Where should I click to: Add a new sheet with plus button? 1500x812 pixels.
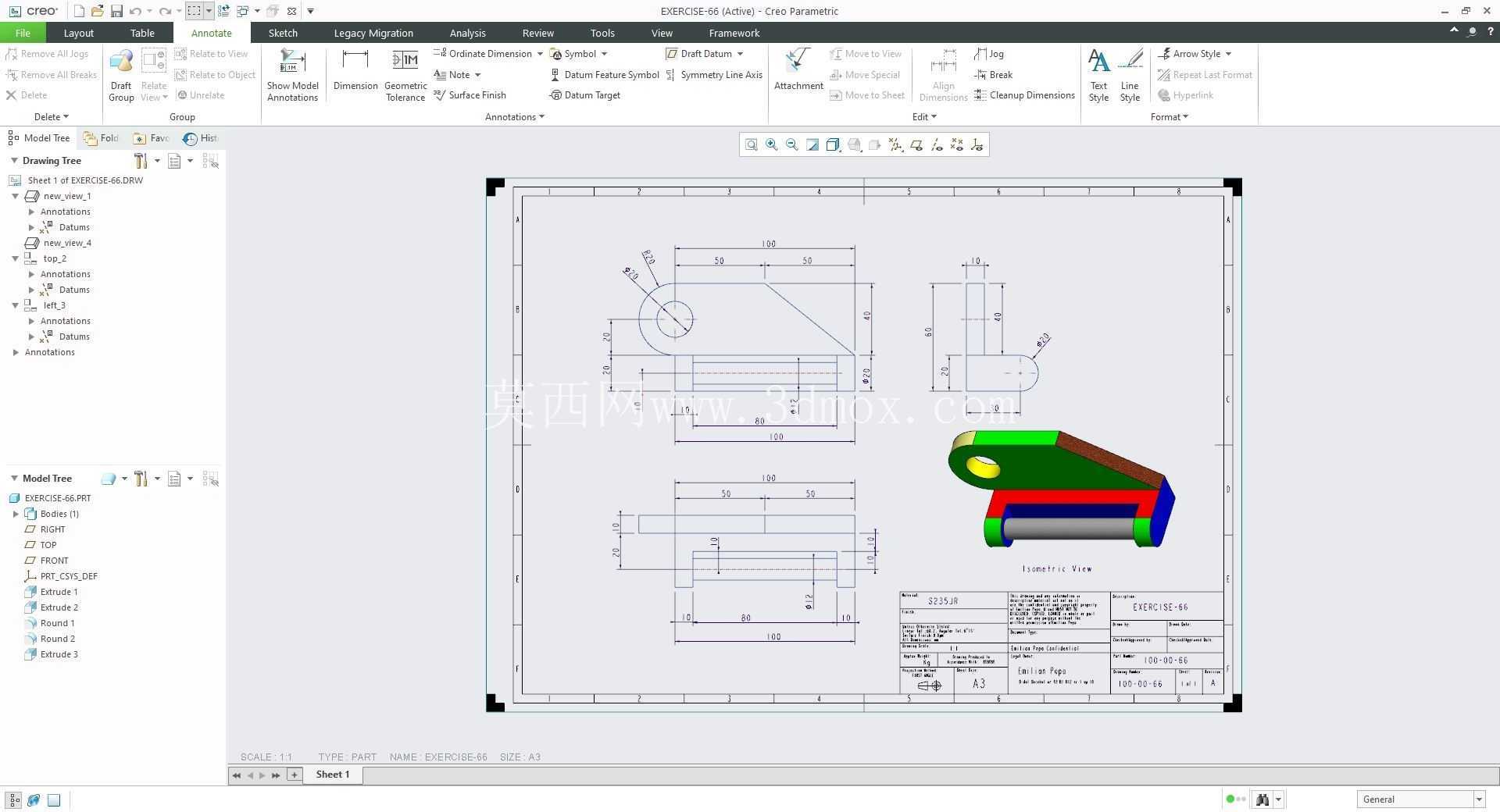tap(295, 775)
